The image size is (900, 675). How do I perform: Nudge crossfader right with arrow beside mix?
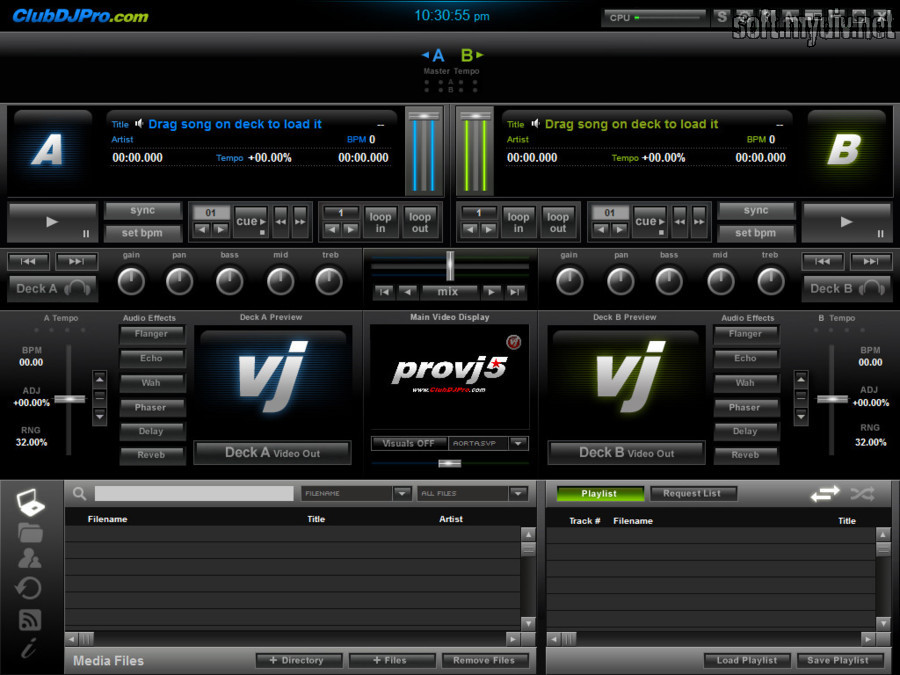(x=491, y=292)
